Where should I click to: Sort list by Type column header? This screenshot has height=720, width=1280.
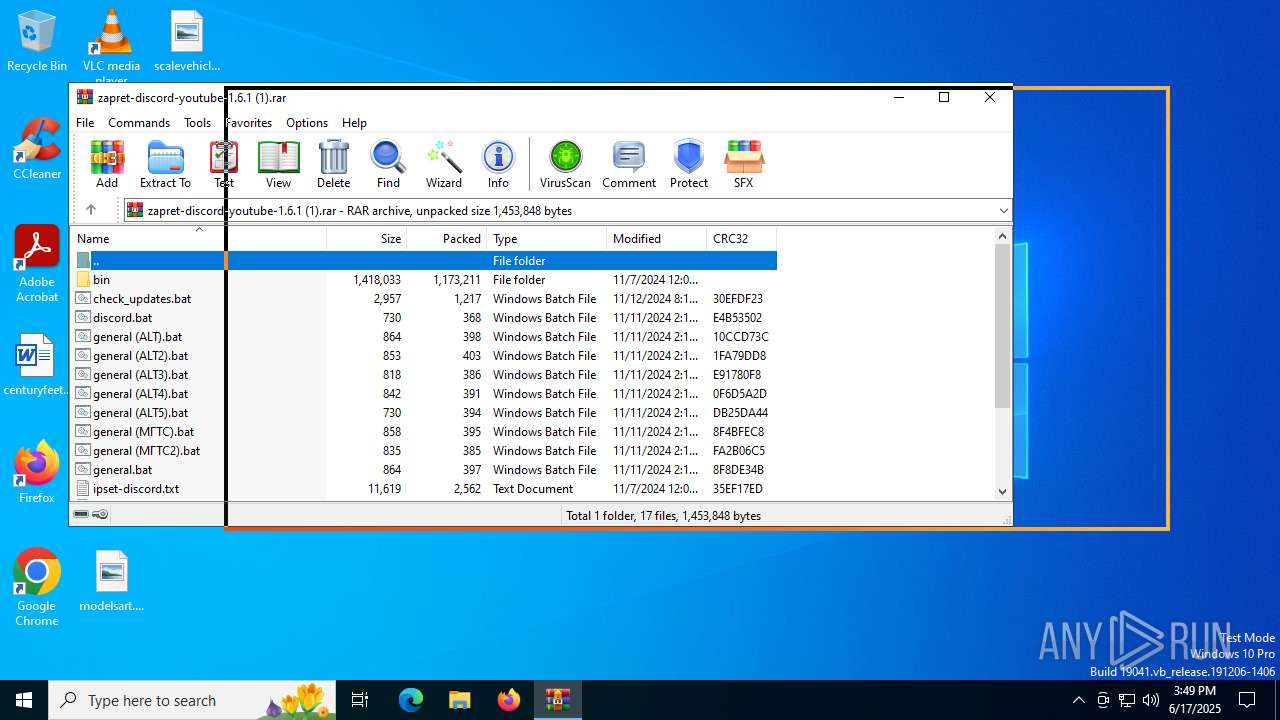(547, 238)
